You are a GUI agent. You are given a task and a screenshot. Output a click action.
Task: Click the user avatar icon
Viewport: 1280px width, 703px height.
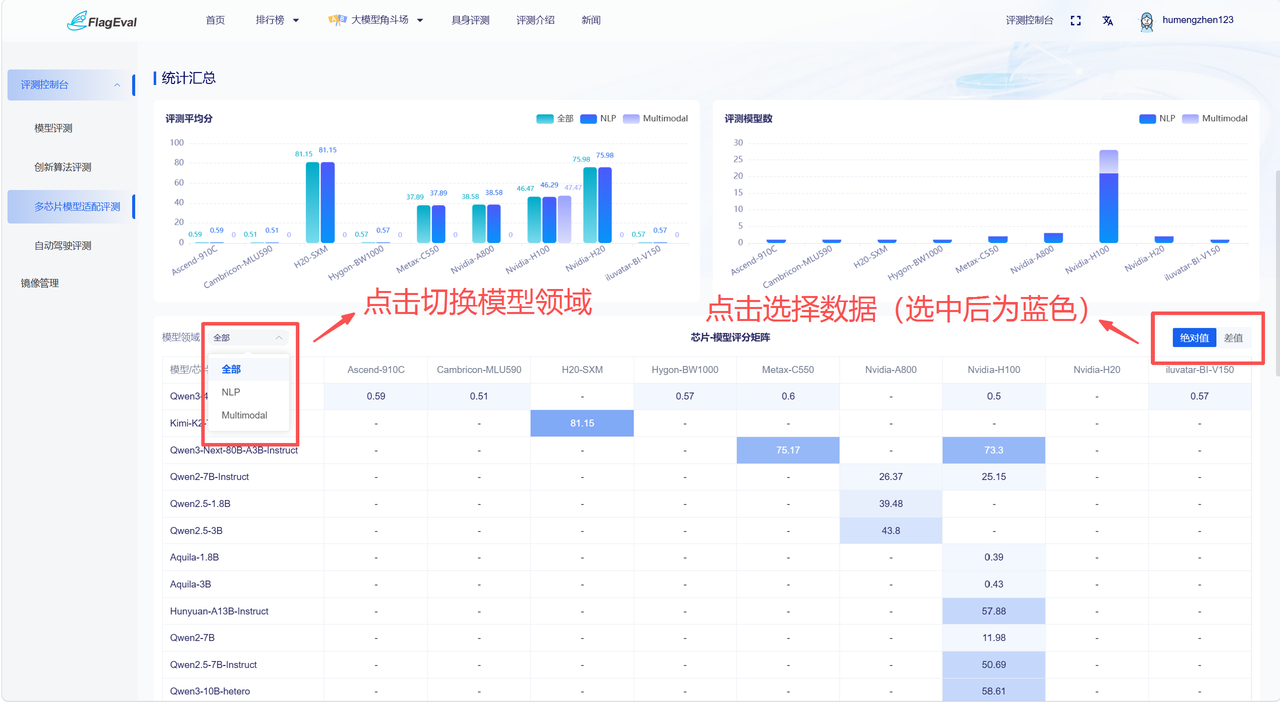(x=1147, y=21)
